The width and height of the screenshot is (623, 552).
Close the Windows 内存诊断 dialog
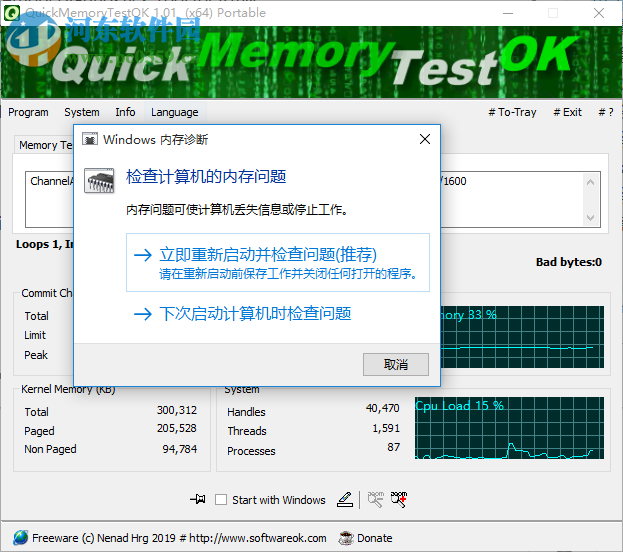pos(425,139)
